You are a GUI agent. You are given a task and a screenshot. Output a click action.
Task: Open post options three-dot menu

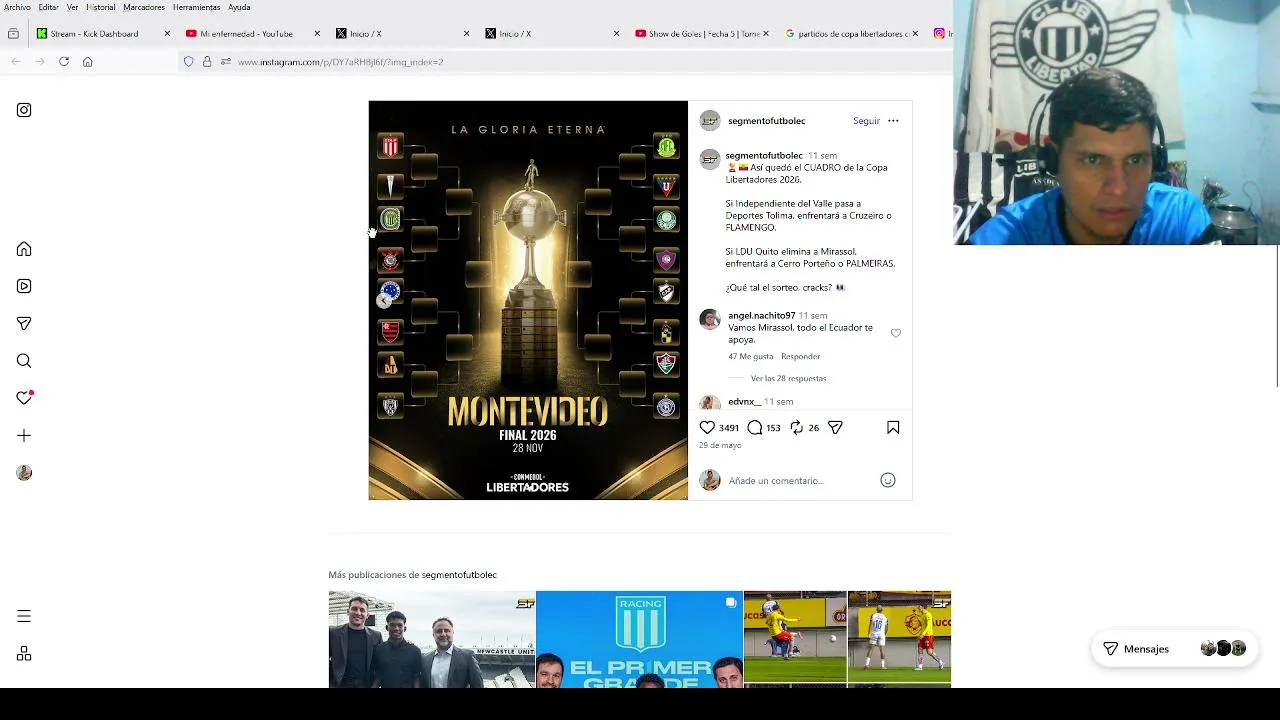coord(893,121)
